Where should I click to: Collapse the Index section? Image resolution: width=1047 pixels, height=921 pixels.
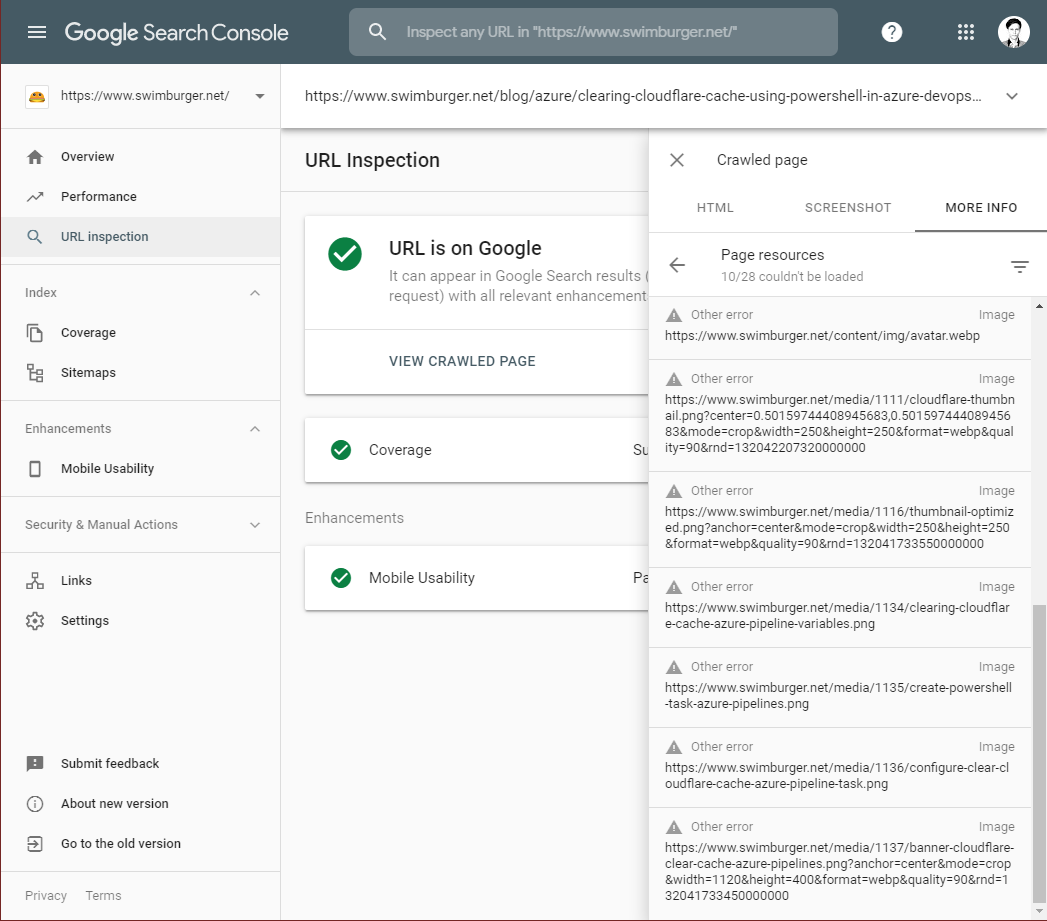click(254, 293)
